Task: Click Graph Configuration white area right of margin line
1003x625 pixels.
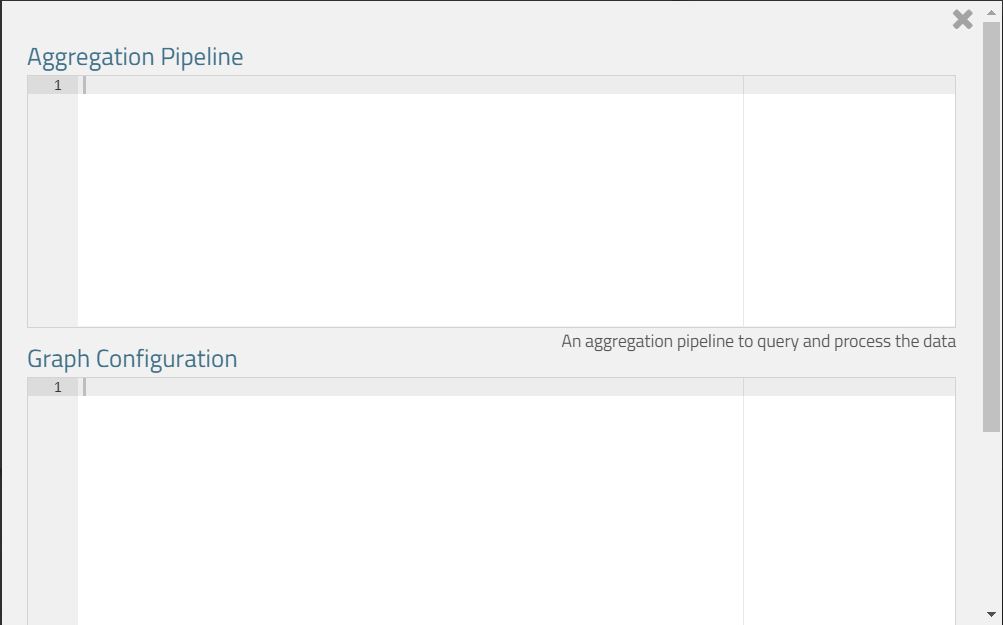Action: pos(849,510)
